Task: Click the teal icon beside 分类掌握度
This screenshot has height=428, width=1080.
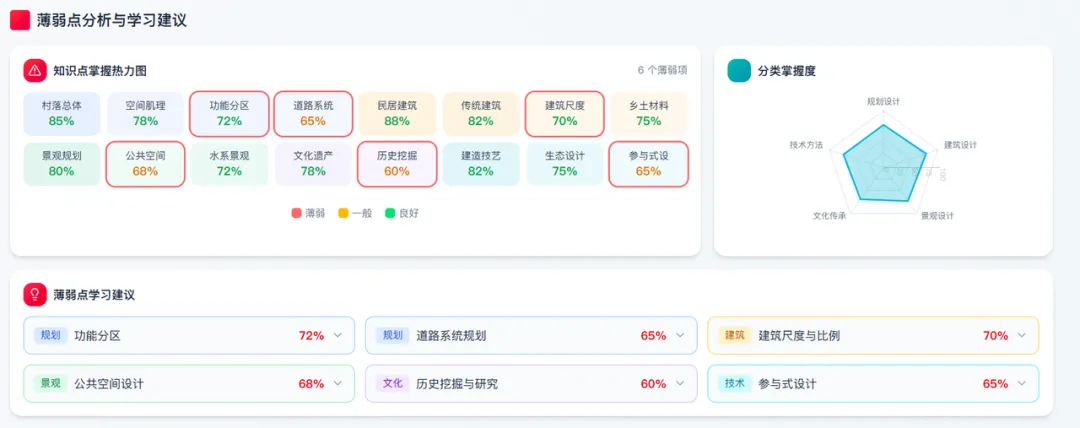Action: tap(739, 70)
